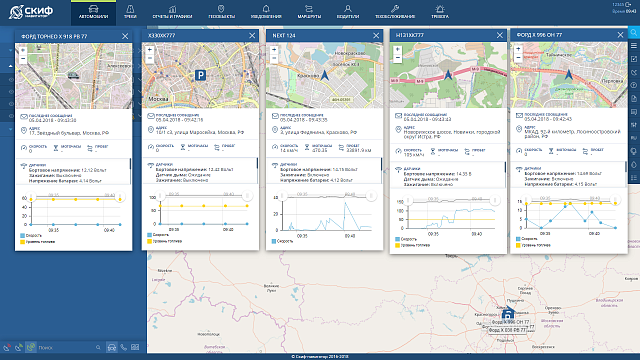Click right range handle on Н121ХК777 chart
This screenshot has width=640, height=360.
pyautogui.click(x=495, y=200)
